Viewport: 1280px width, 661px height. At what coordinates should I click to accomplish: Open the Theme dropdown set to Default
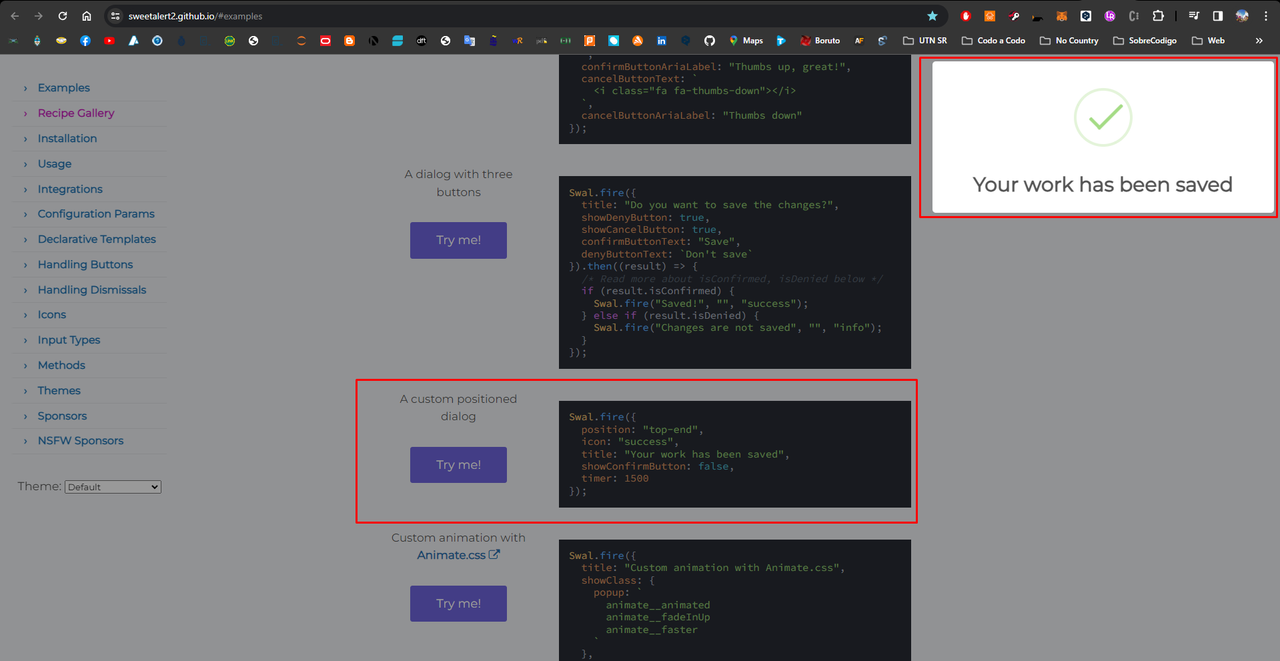(x=113, y=487)
